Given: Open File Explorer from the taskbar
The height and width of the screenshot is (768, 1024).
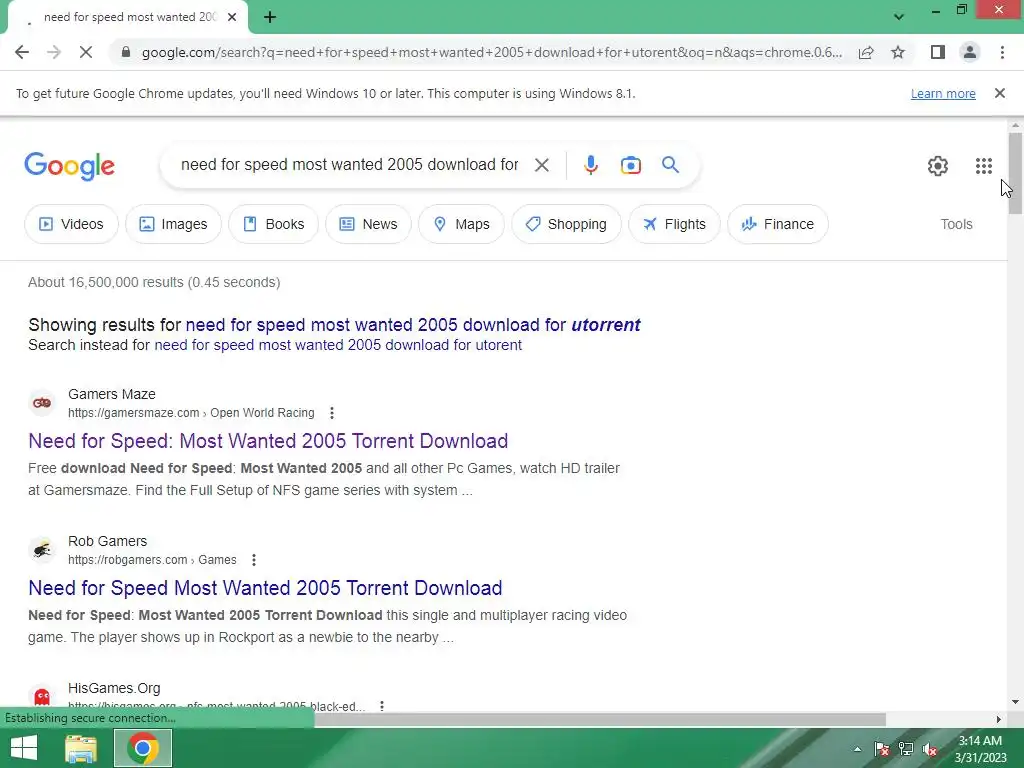Looking at the screenshot, I should [x=81, y=748].
